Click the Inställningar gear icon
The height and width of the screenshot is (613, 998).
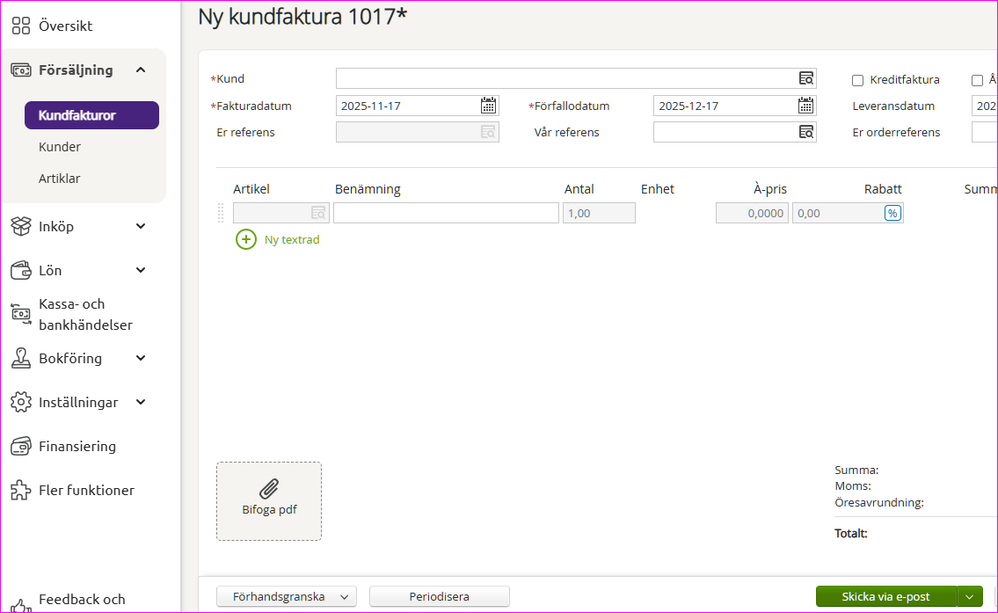[21, 402]
